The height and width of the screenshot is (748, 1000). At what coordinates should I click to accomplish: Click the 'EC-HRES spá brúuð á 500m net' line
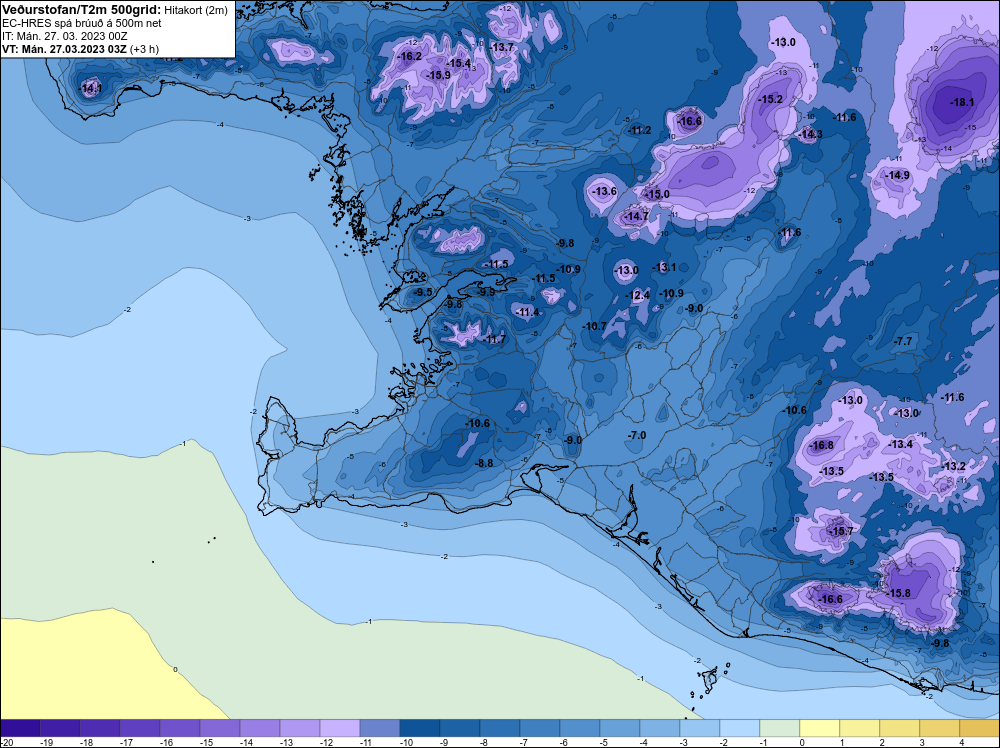coord(82,23)
